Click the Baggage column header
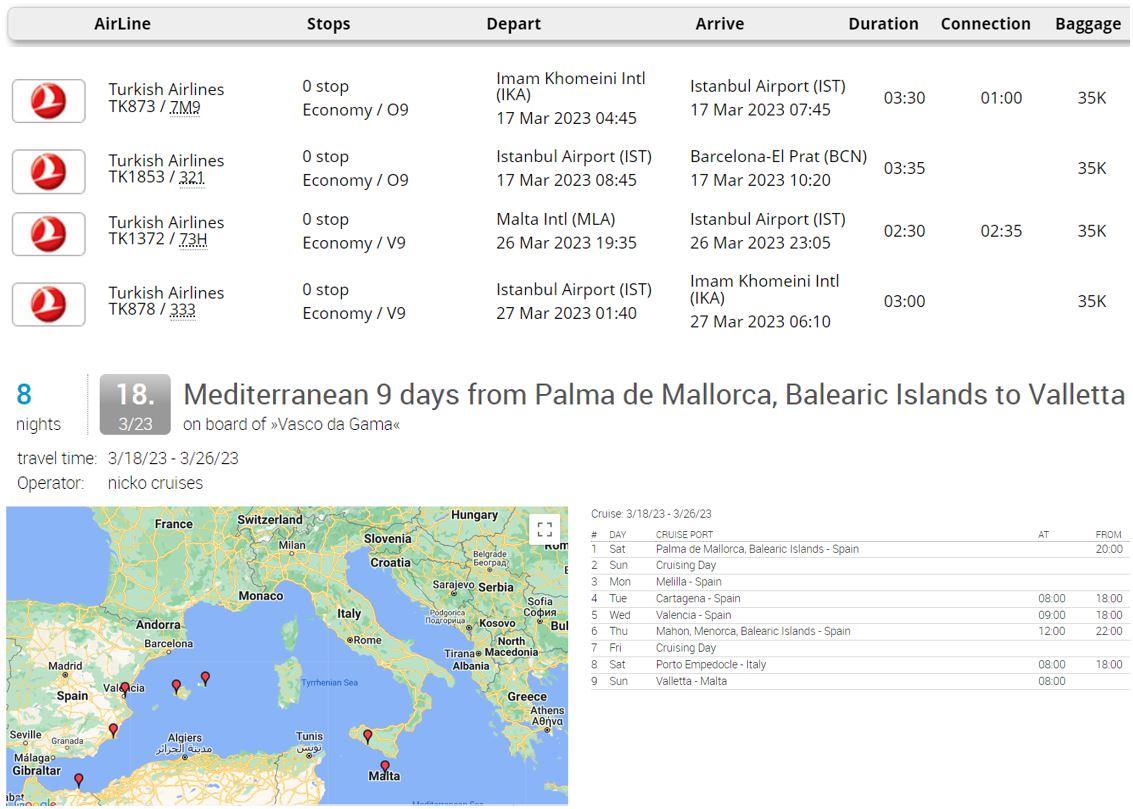Viewport: 1133px width, 809px height. pos(1087,24)
